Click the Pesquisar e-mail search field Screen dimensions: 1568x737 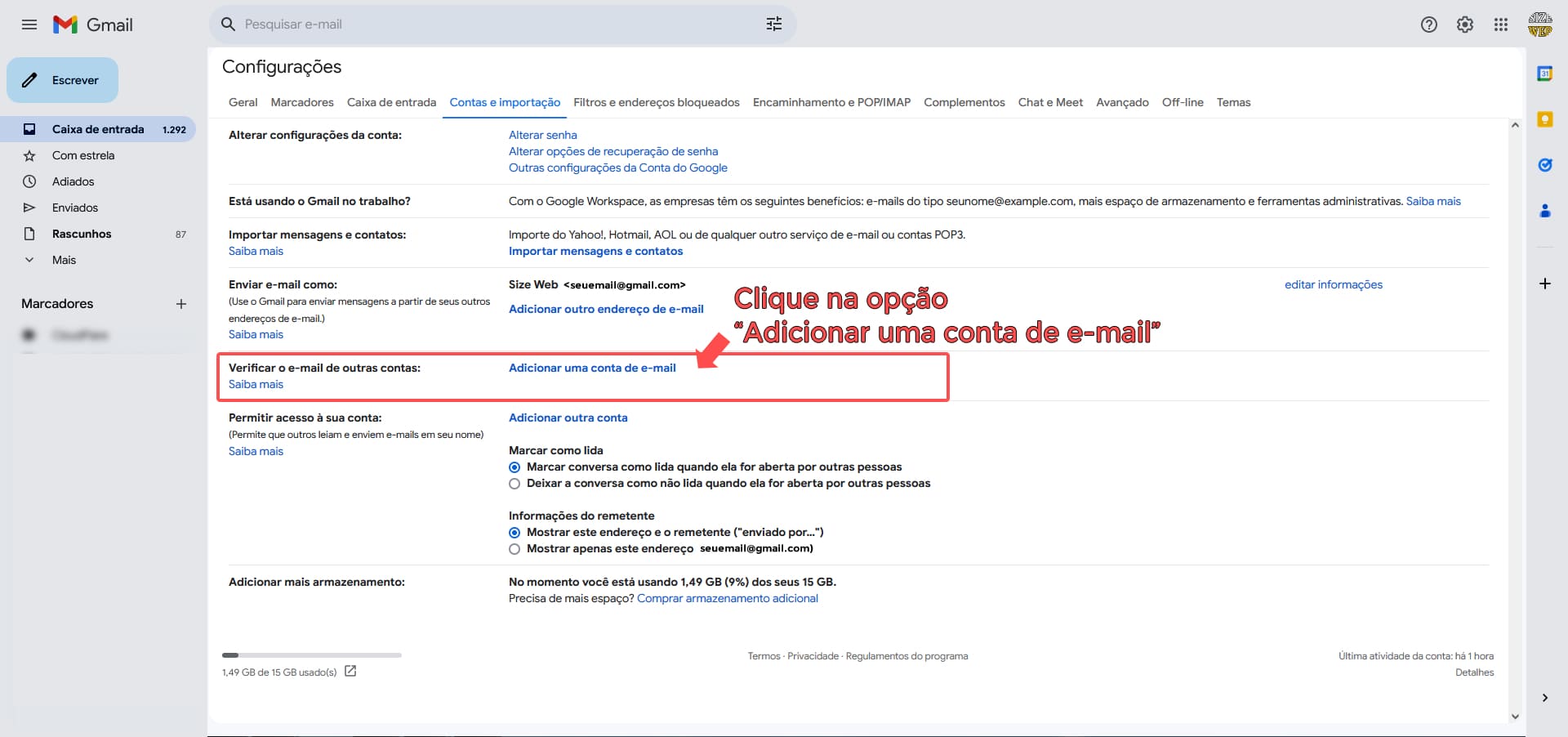coord(490,25)
